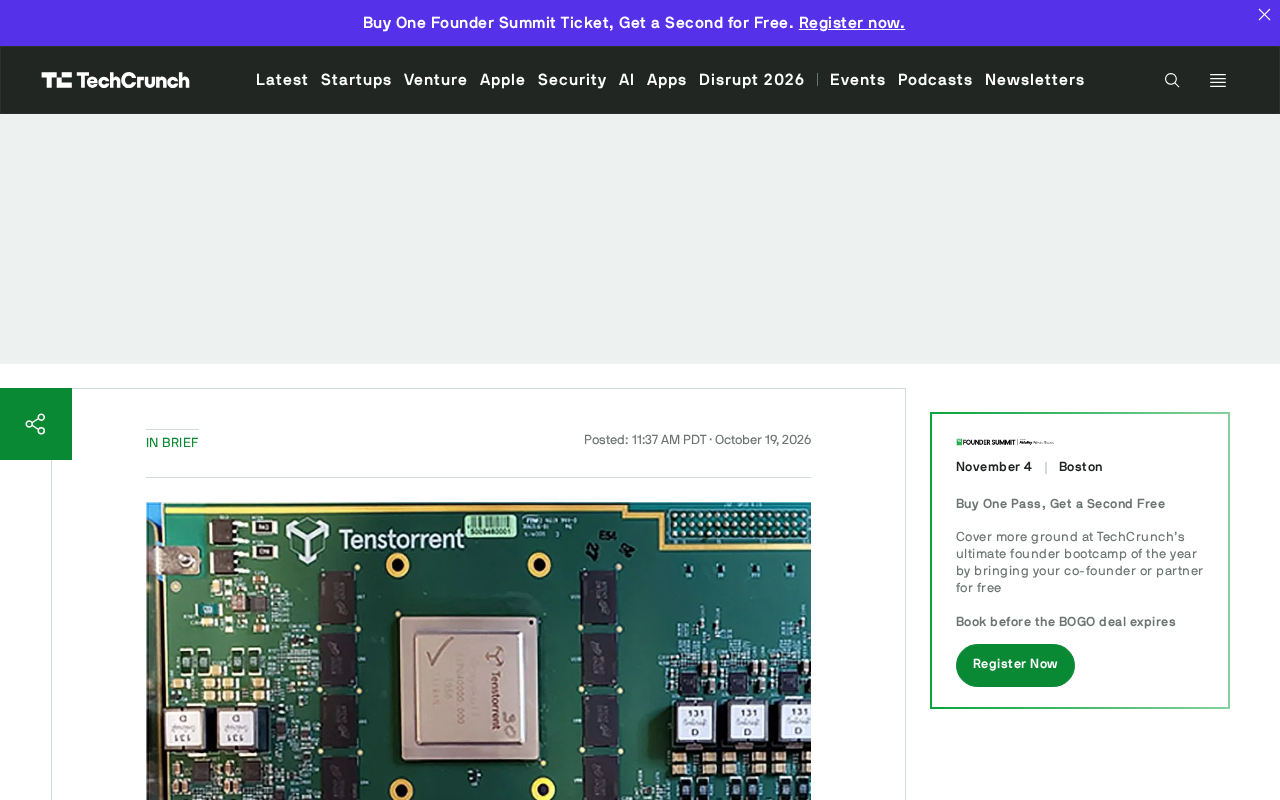Click 'Buy One Pass, Get a Second Free' text
Screen dimensions: 1280x800
coord(1060,504)
